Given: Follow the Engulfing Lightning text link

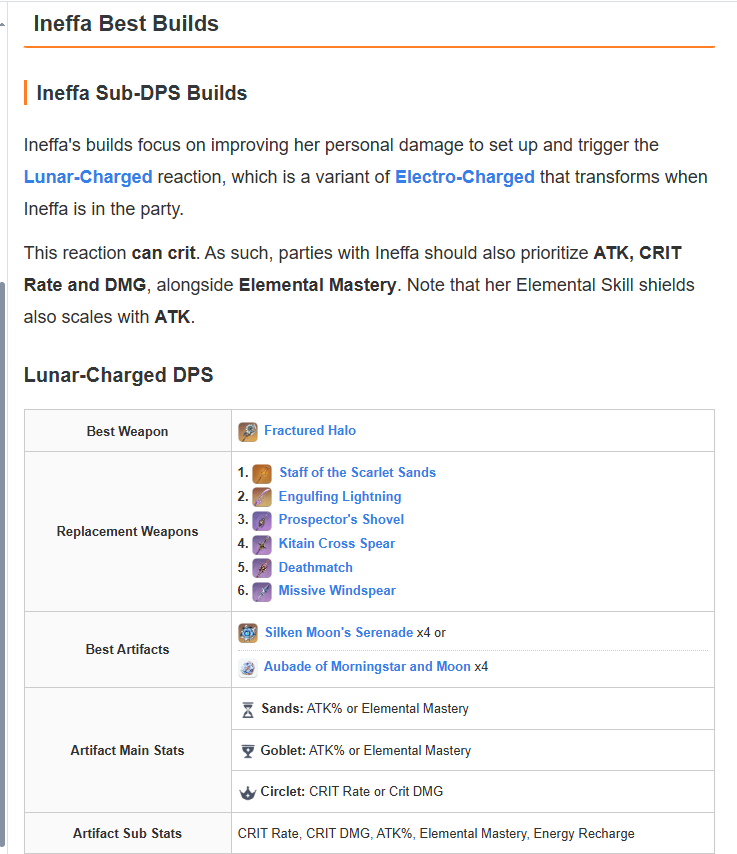Looking at the screenshot, I should click(x=340, y=497).
